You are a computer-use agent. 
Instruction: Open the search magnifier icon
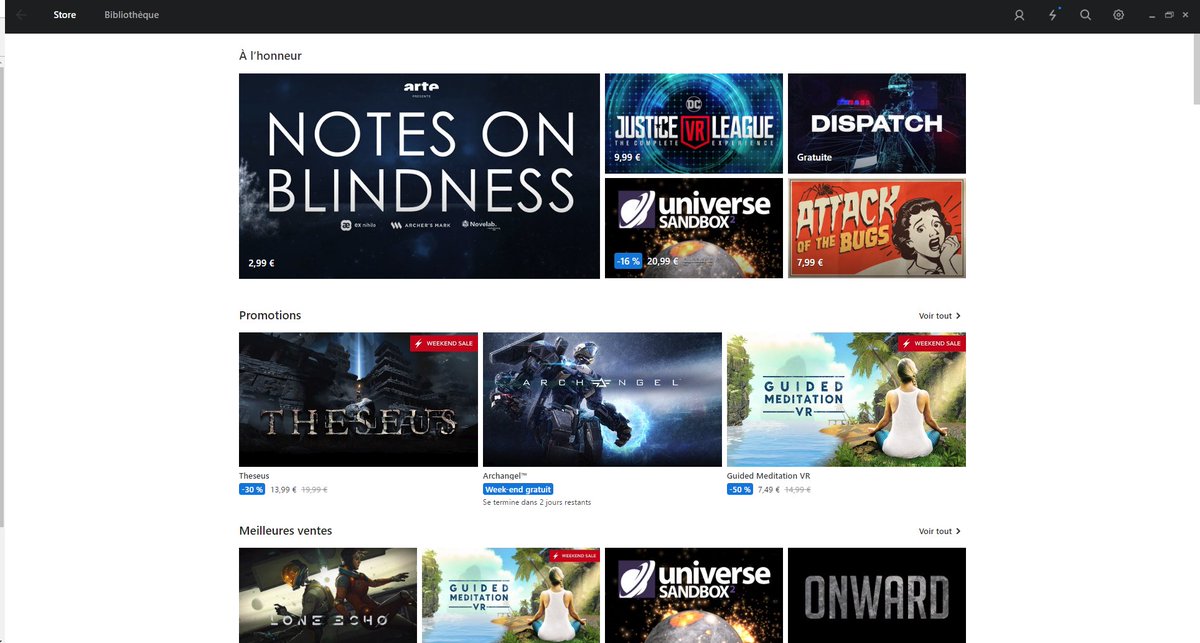pos(1085,15)
